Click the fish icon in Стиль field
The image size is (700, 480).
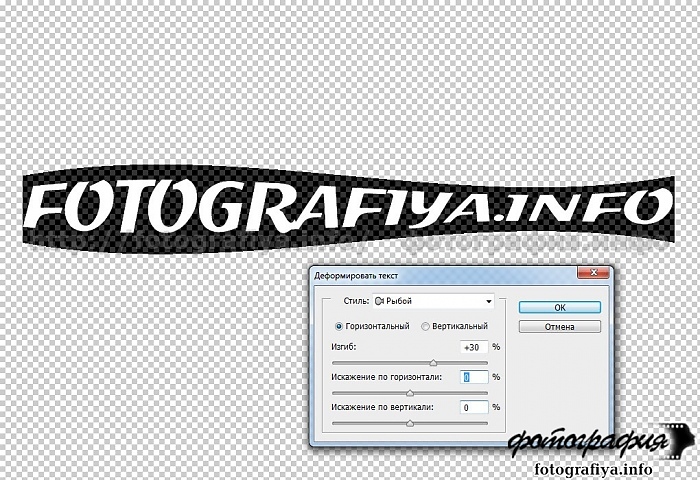[x=379, y=301]
